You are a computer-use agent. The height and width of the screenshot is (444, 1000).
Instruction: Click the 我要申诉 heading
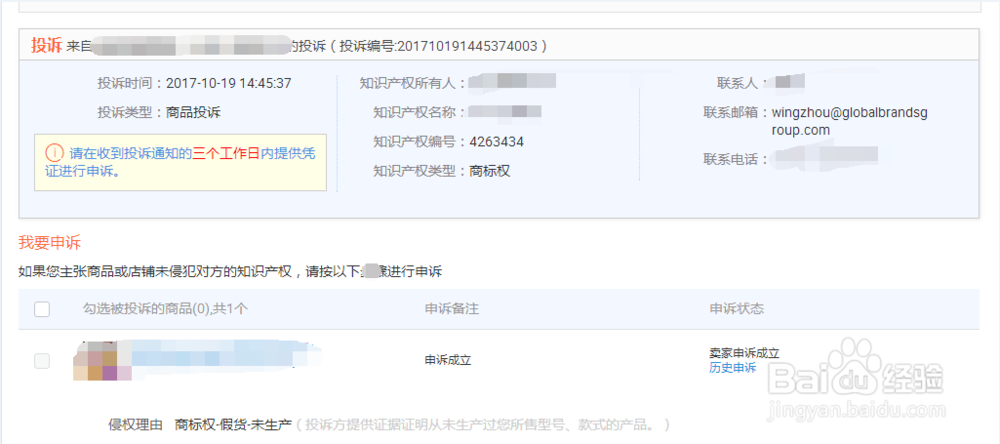tap(50, 242)
